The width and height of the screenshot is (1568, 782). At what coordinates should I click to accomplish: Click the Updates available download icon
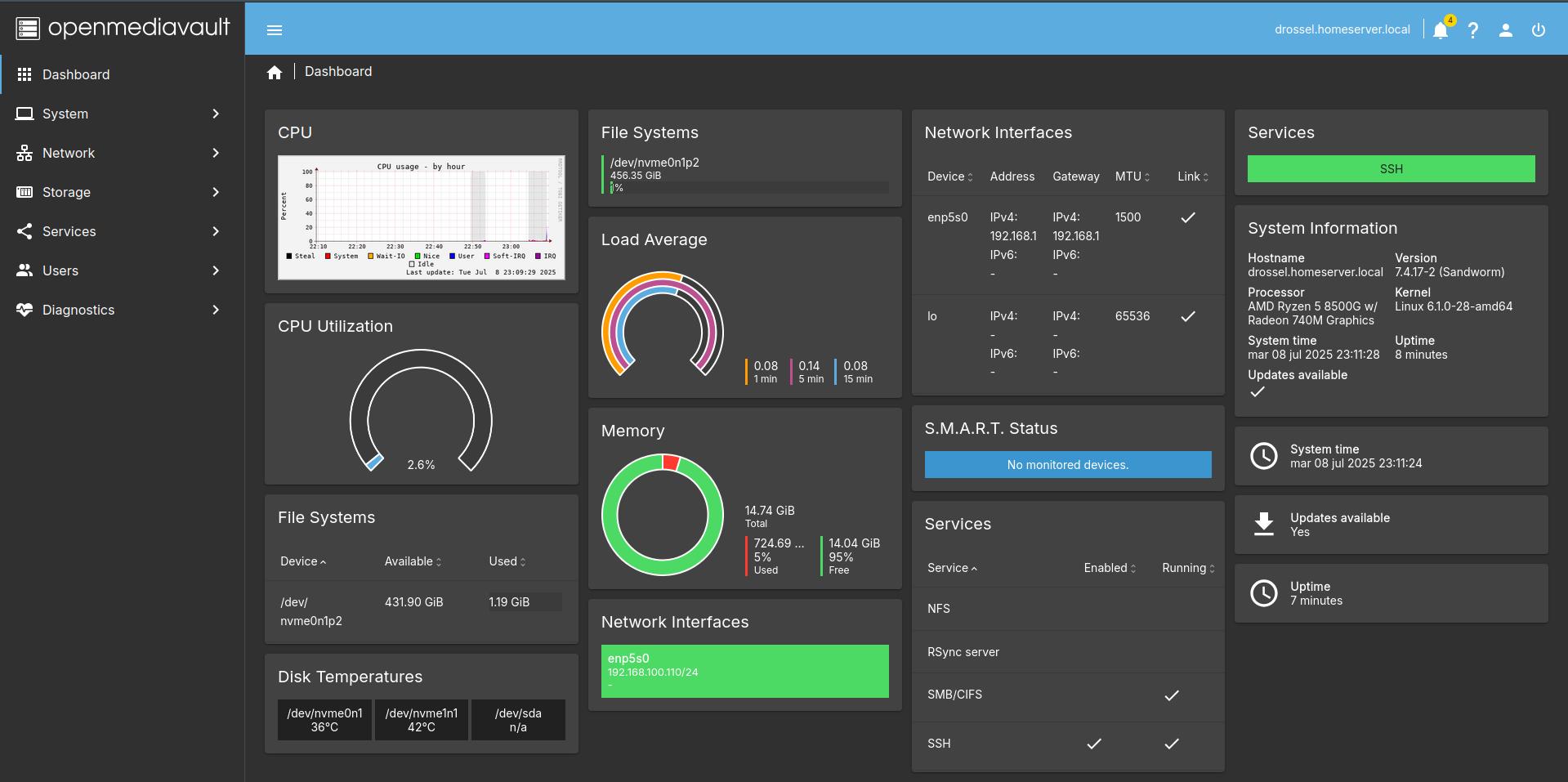pos(1263,524)
